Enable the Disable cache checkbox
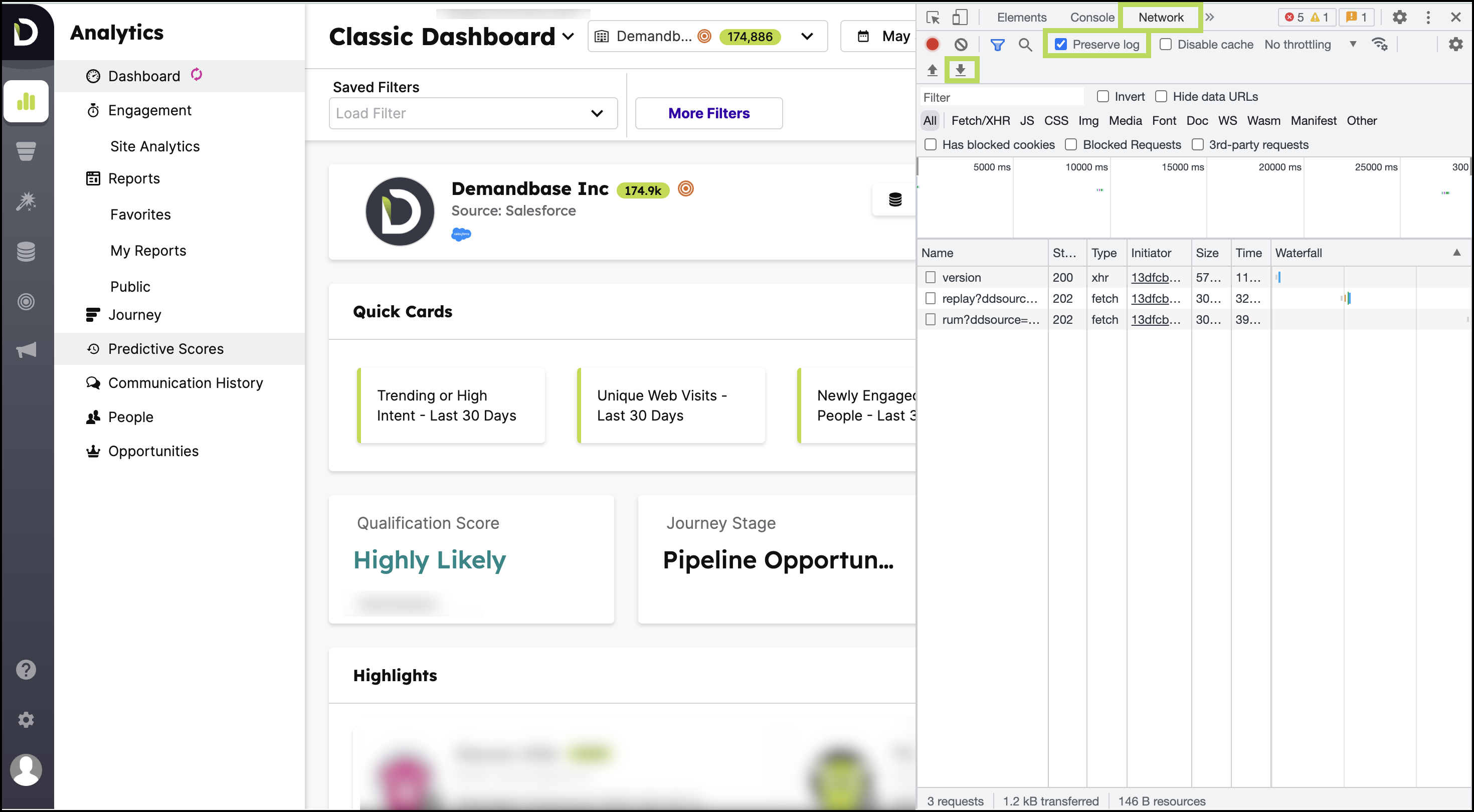 pyautogui.click(x=1166, y=44)
